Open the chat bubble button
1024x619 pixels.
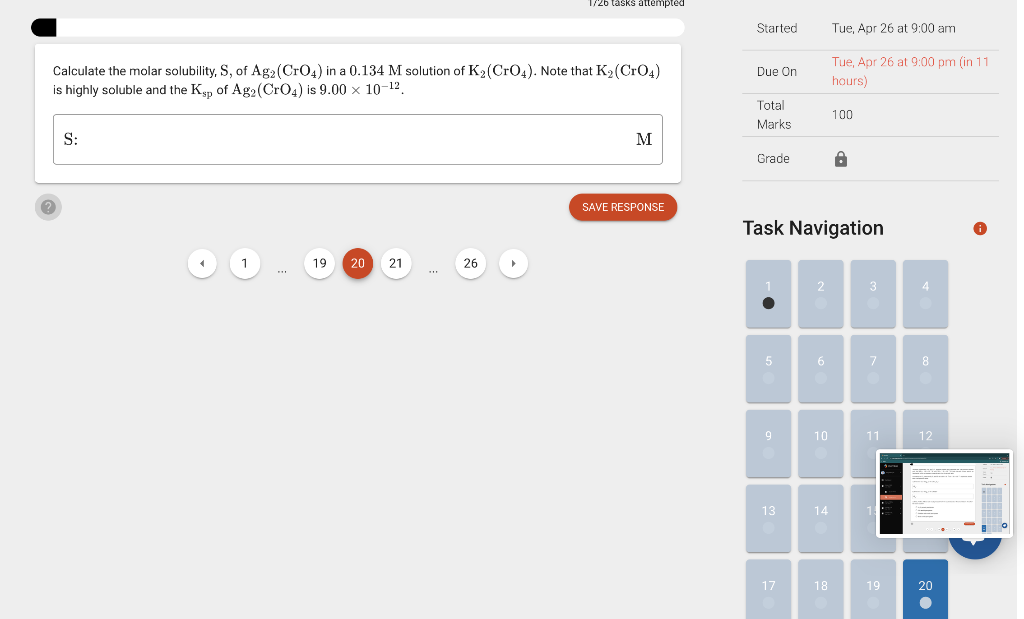tap(974, 545)
